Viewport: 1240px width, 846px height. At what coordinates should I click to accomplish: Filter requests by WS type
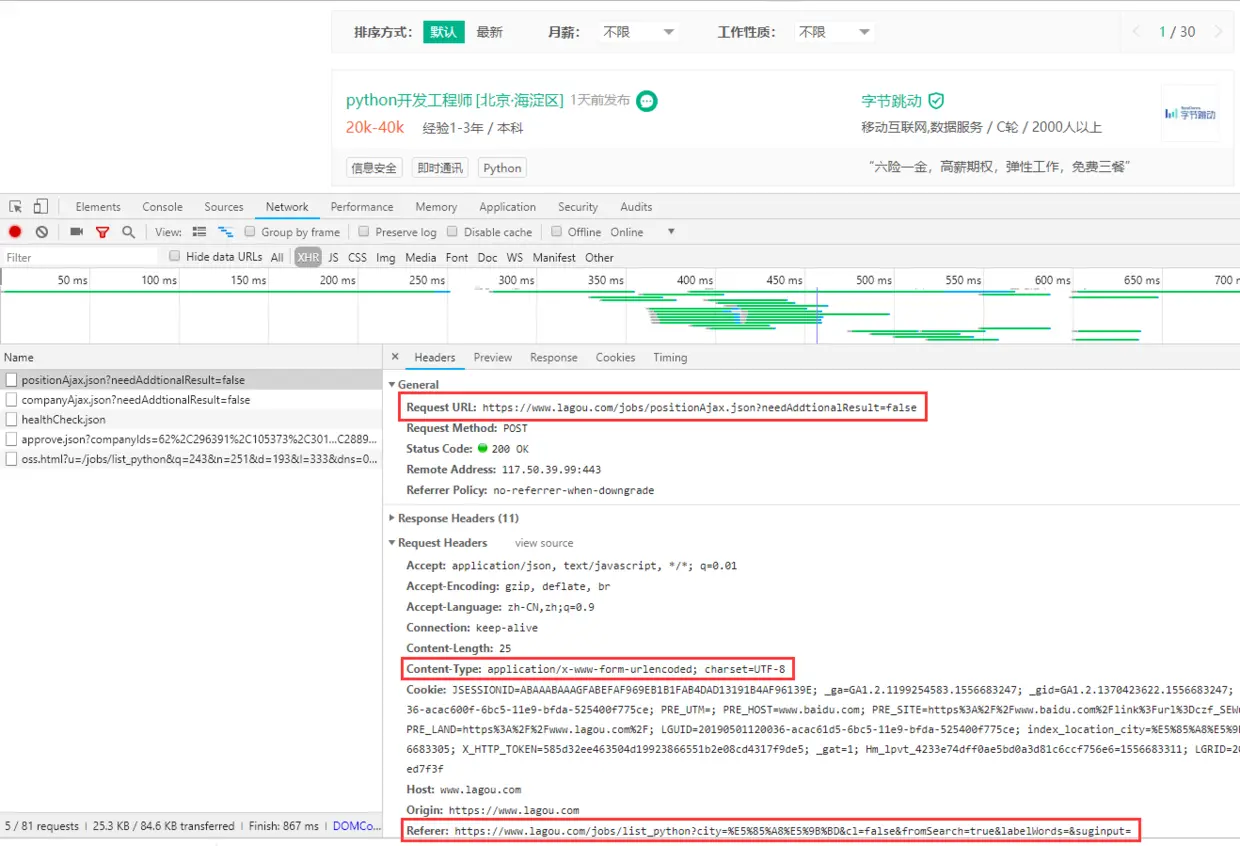pyautogui.click(x=514, y=257)
